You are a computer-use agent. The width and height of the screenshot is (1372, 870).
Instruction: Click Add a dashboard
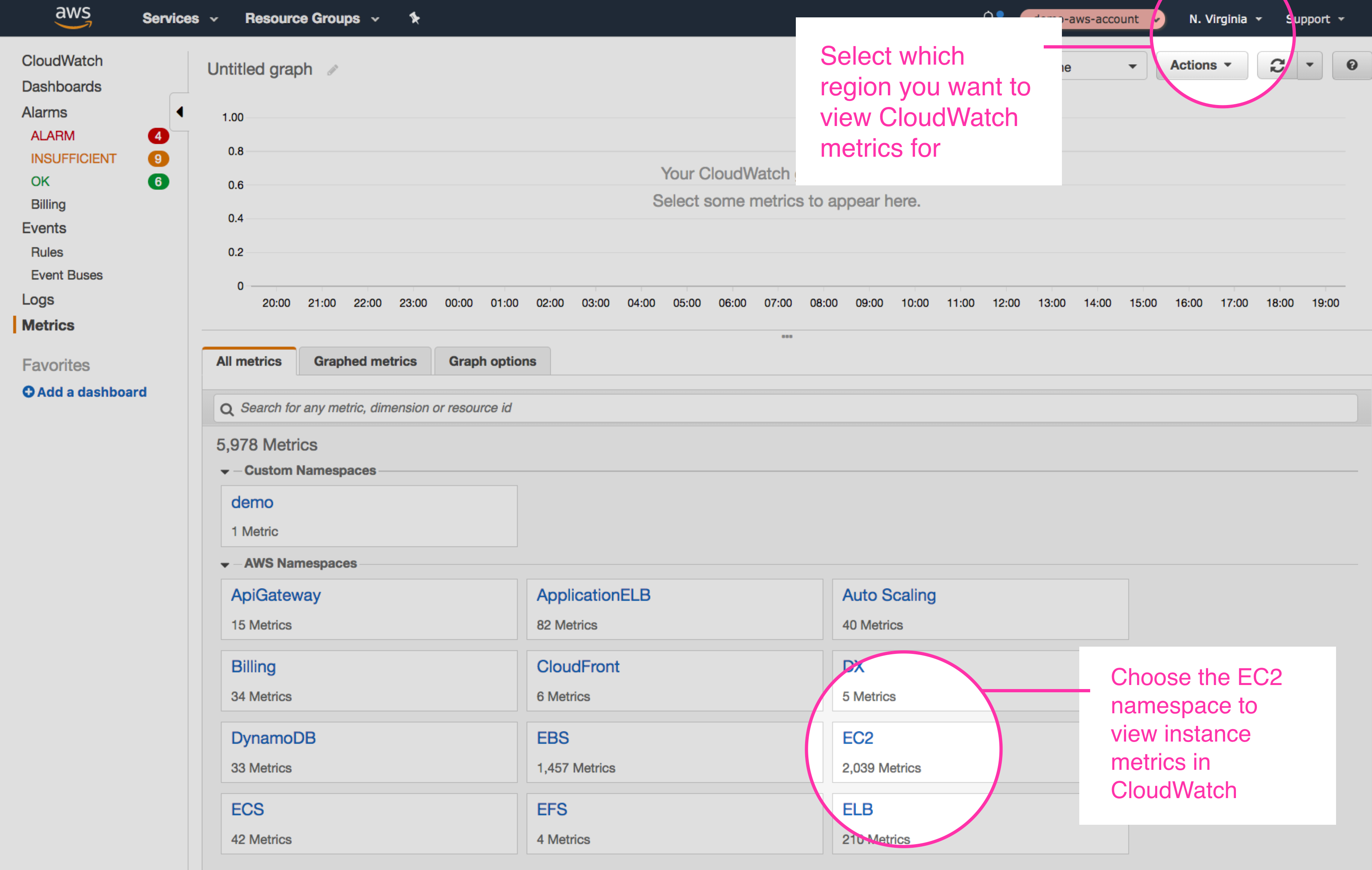(84, 392)
